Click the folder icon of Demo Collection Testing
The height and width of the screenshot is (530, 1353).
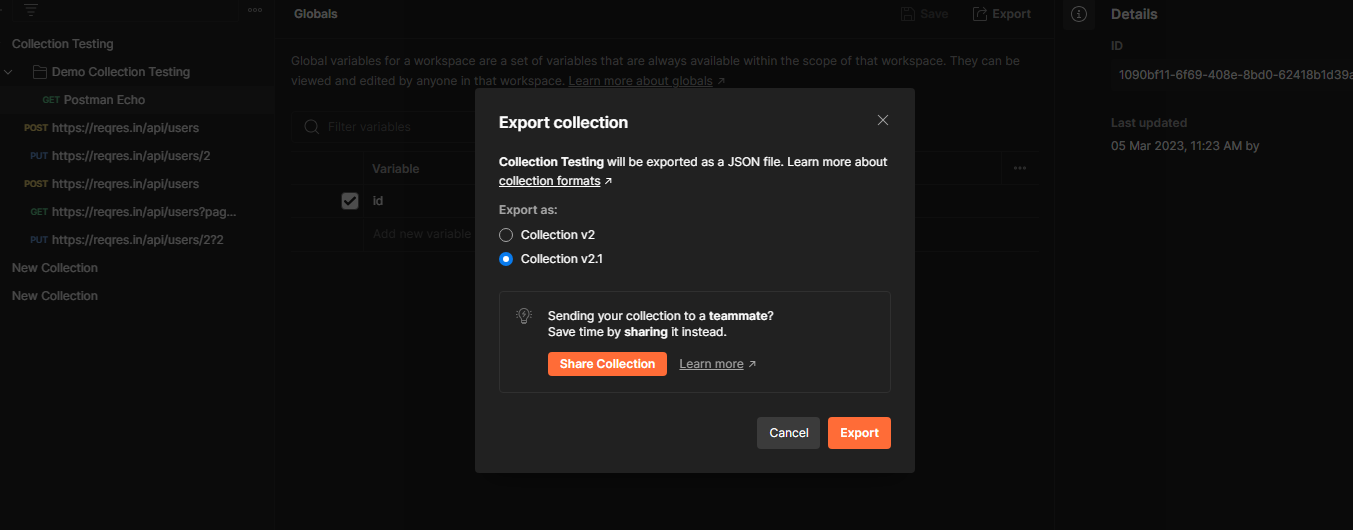40,72
